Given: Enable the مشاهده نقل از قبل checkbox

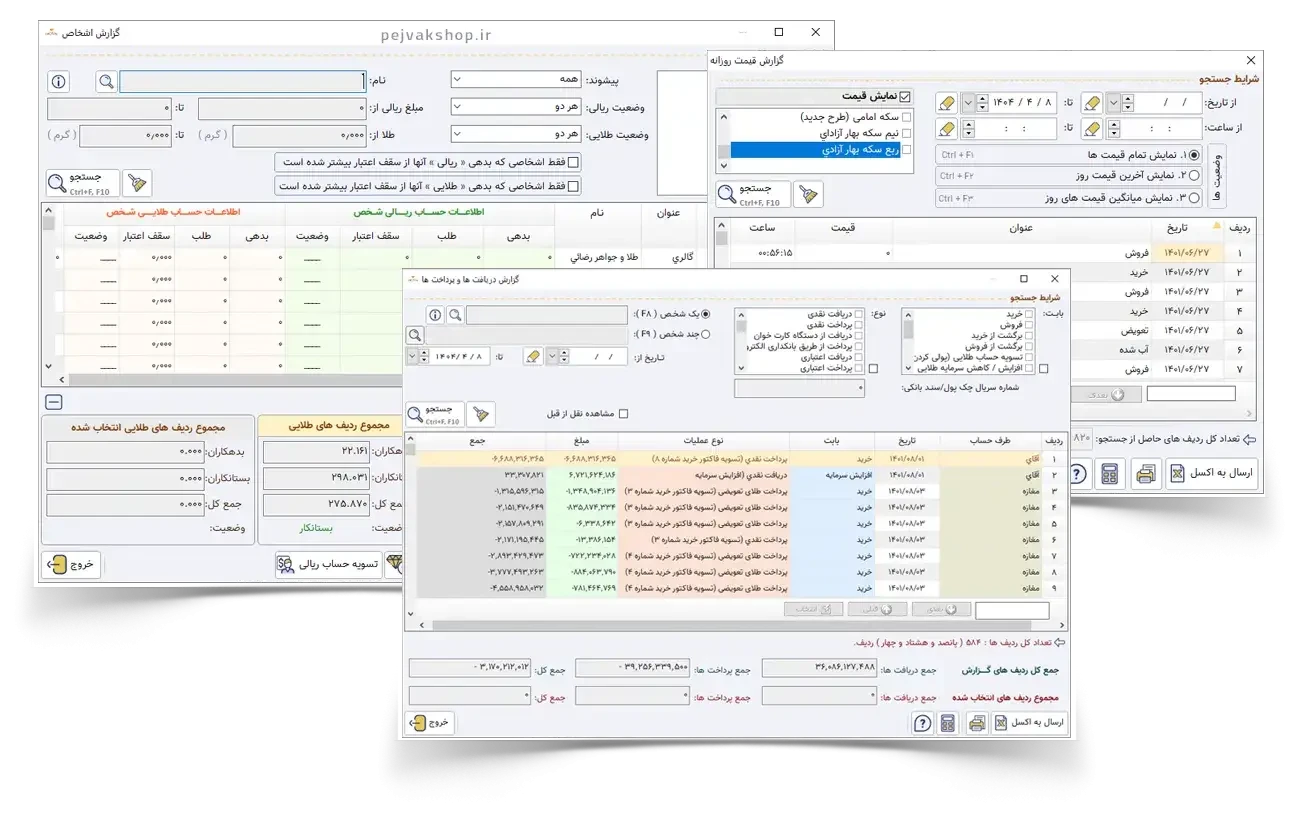Looking at the screenshot, I should (624, 414).
